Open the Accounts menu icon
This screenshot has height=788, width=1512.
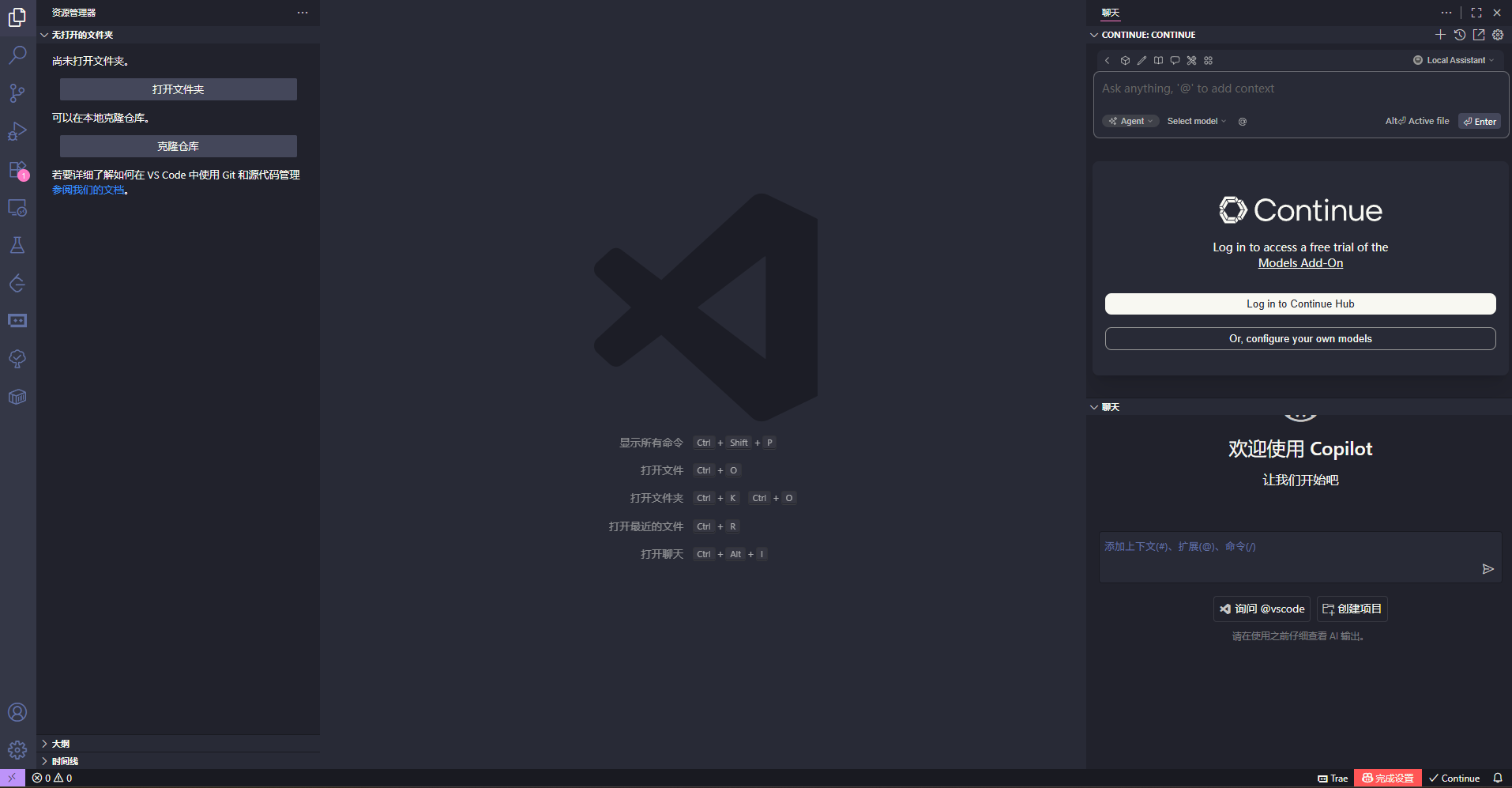click(17, 712)
